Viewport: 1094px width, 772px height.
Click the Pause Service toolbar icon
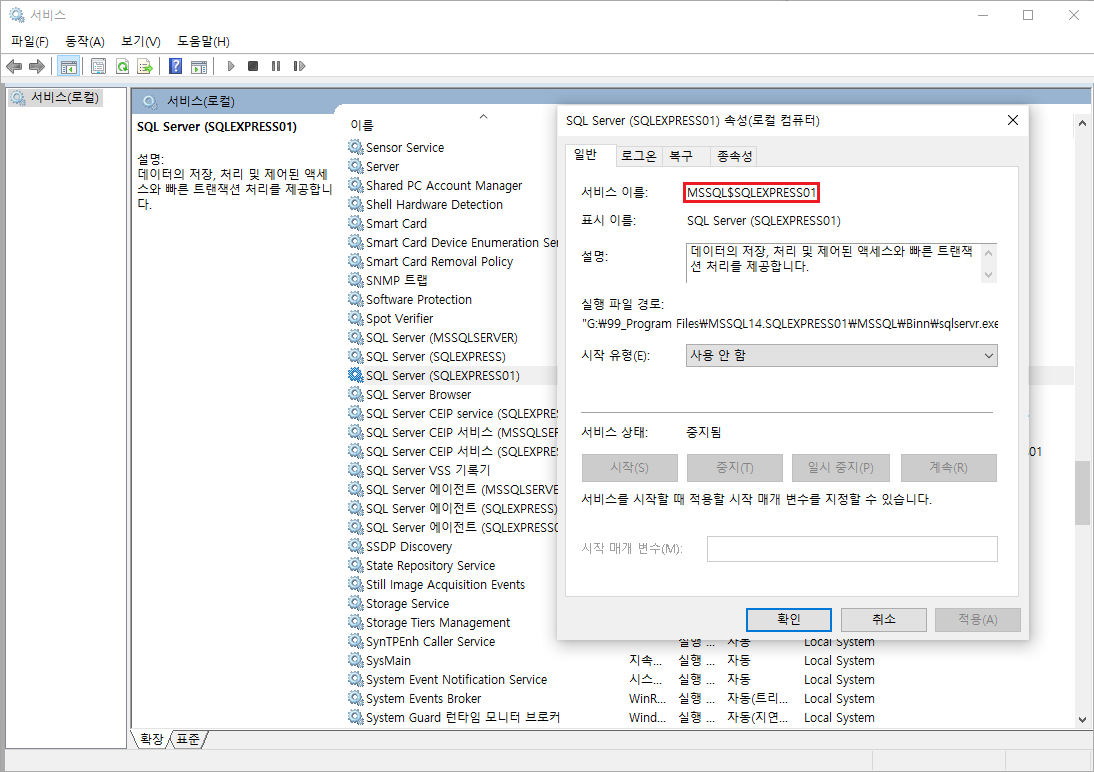276,66
